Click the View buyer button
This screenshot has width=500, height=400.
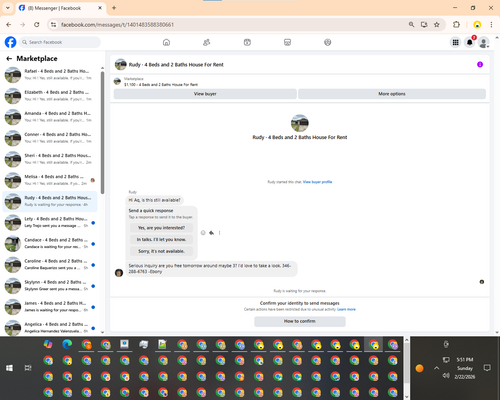(x=205, y=94)
